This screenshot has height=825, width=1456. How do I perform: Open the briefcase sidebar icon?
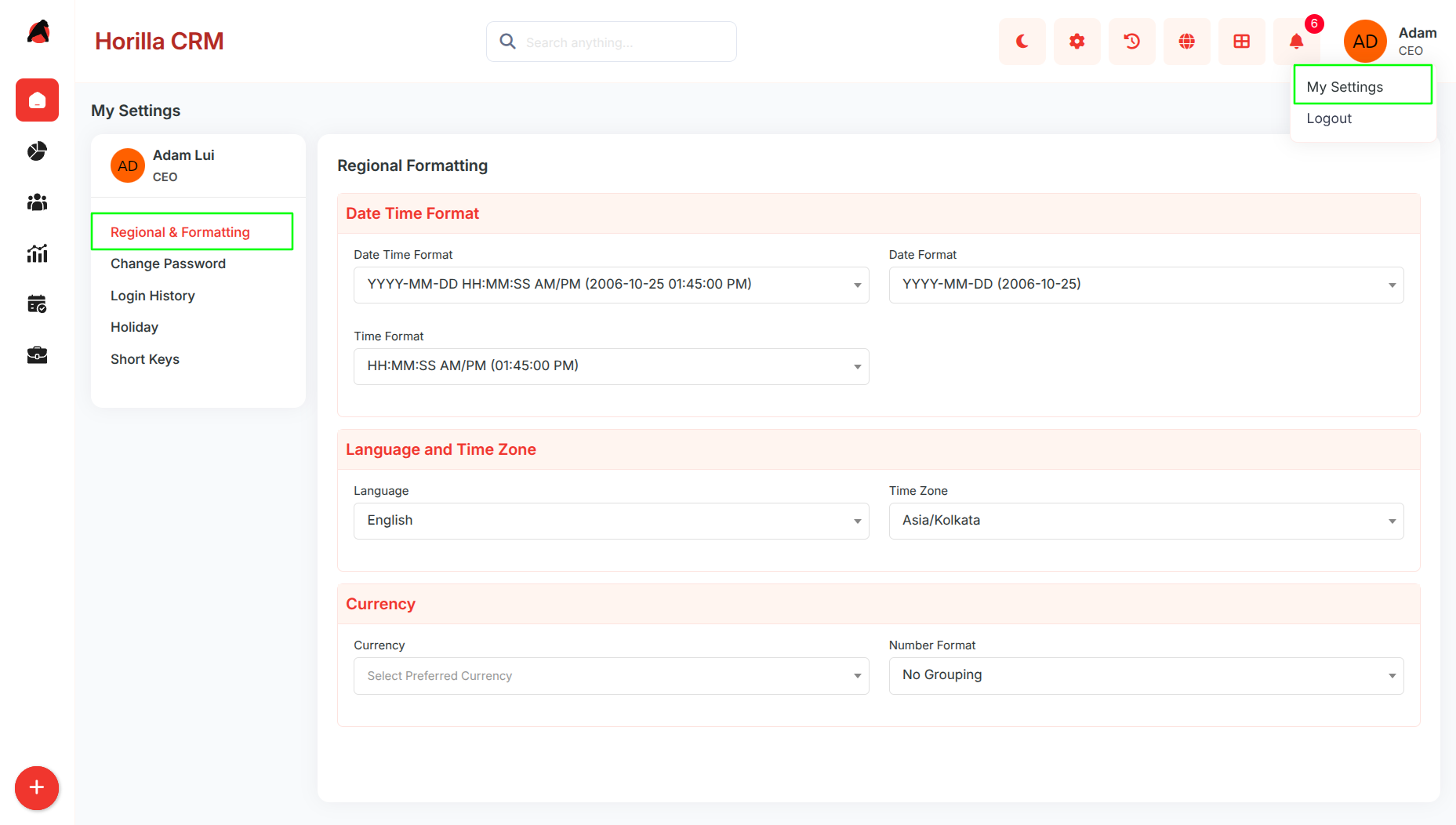pos(37,355)
